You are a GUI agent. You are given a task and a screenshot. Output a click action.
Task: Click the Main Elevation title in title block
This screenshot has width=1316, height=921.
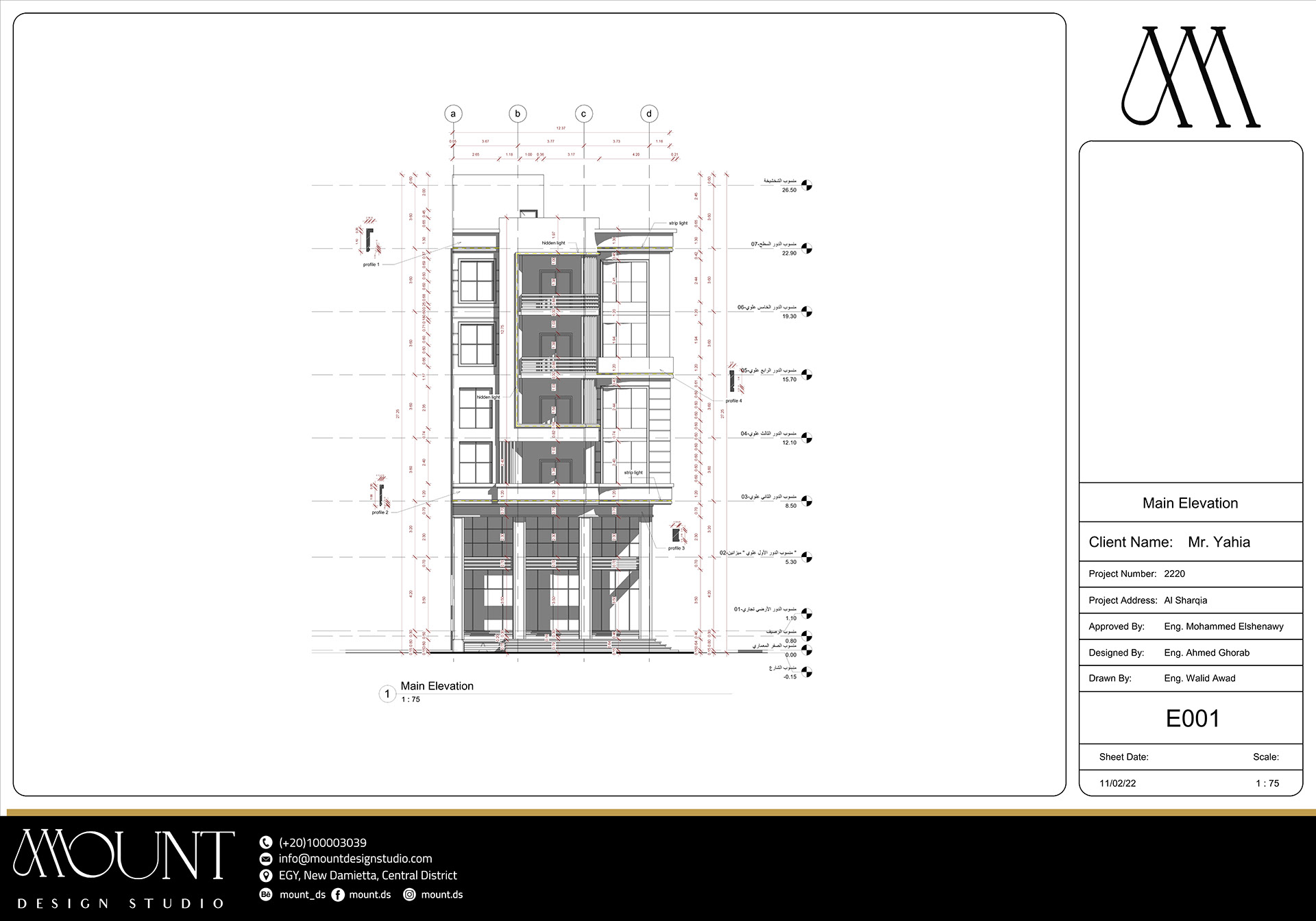[1190, 503]
